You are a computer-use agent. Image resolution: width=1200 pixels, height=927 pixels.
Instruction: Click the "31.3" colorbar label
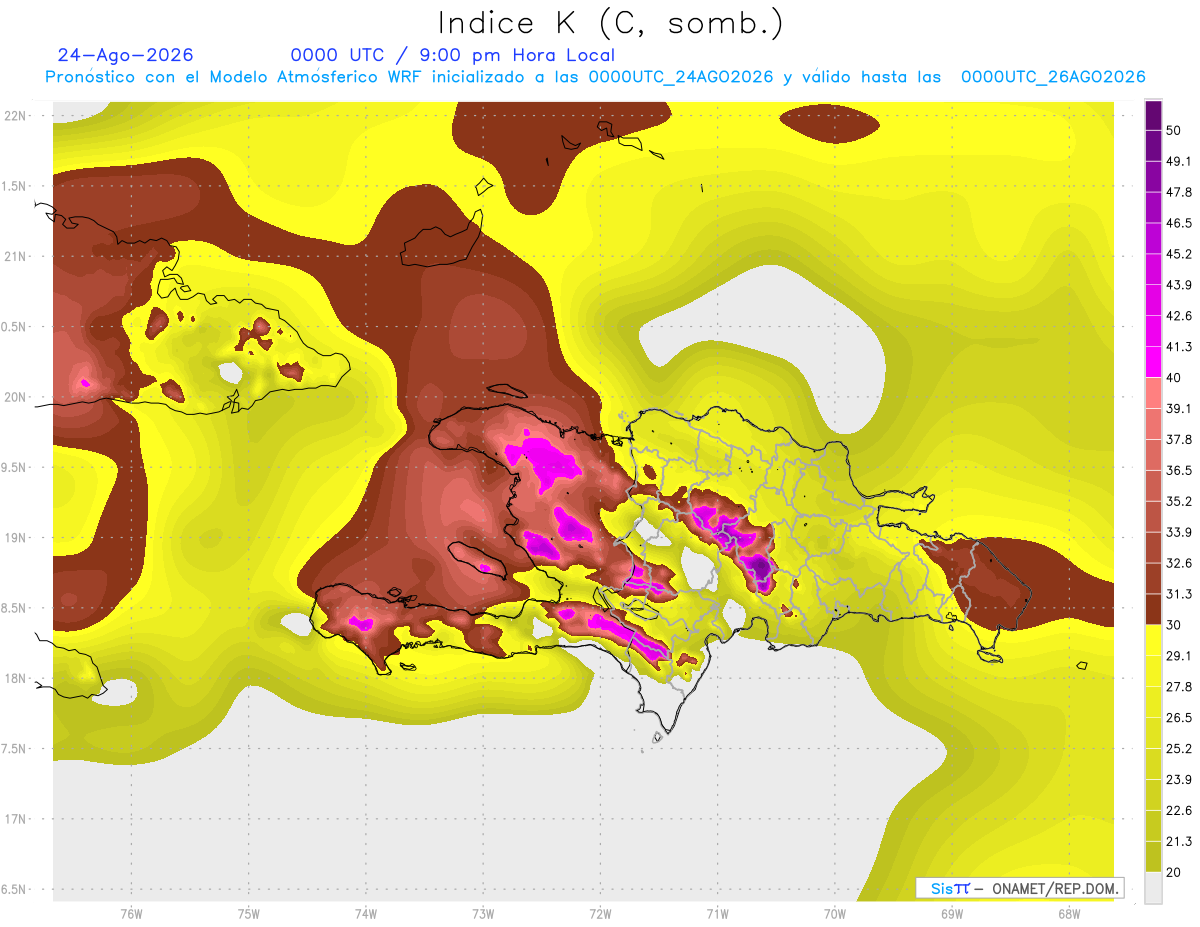pos(1179,594)
